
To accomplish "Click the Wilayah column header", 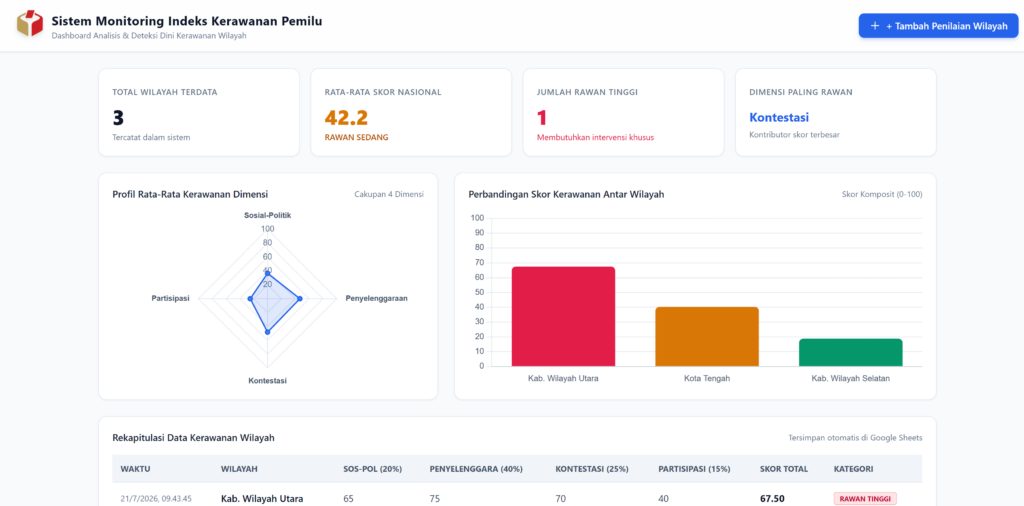I will pyautogui.click(x=238, y=469).
